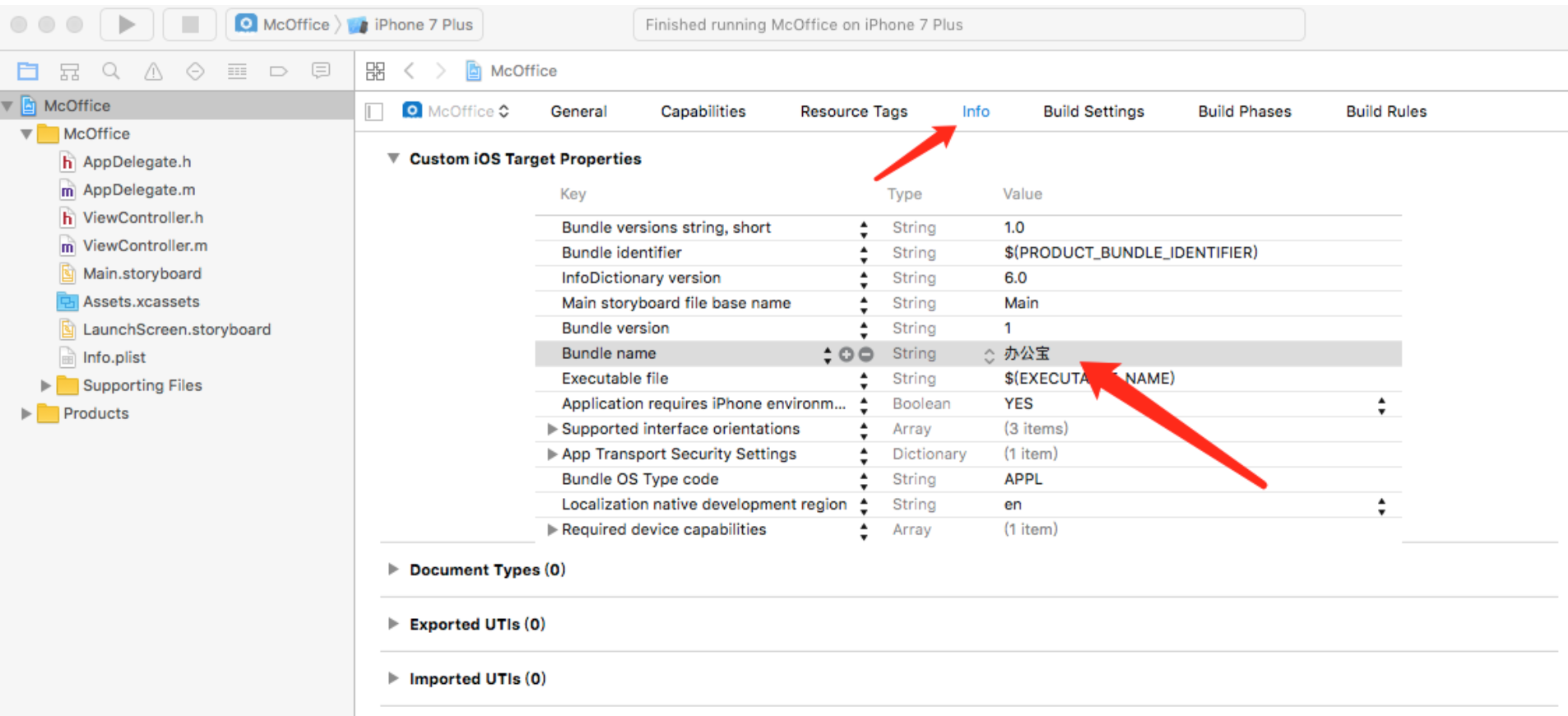Click the activity status bar text
This screenshot has height=716, width=1568.
(804, 25)
